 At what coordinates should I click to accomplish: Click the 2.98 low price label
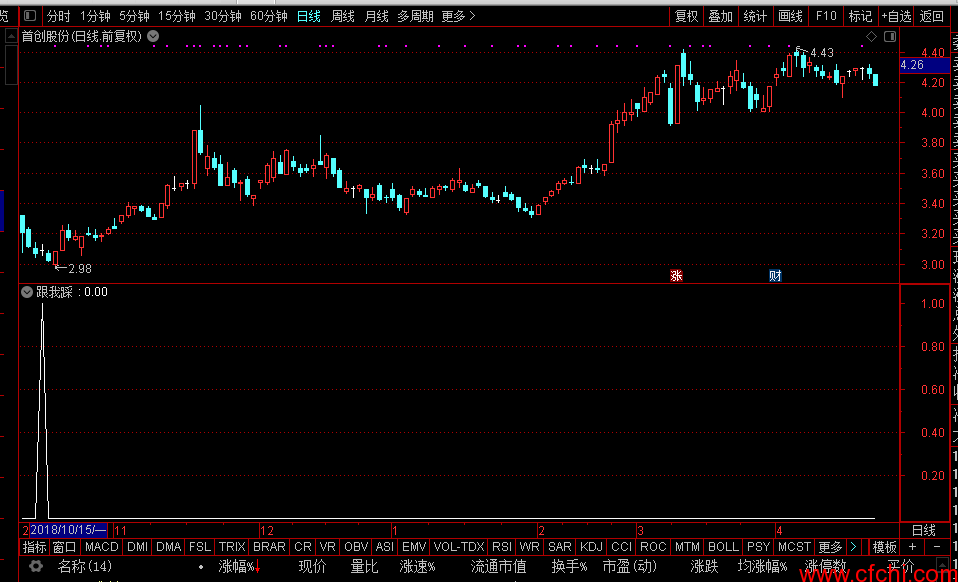[80, 269]
